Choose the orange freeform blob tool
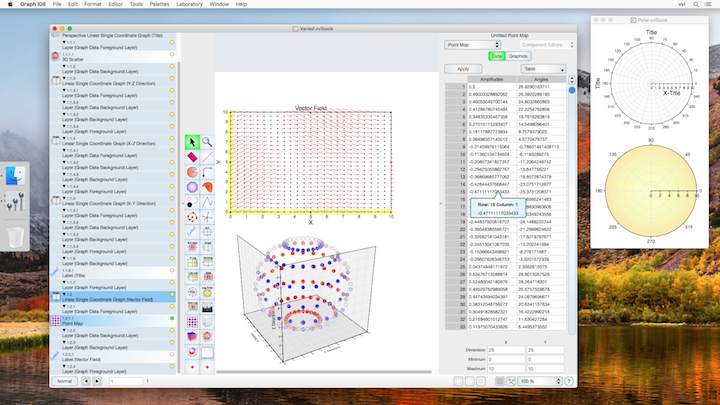 [x=208, y=187]
